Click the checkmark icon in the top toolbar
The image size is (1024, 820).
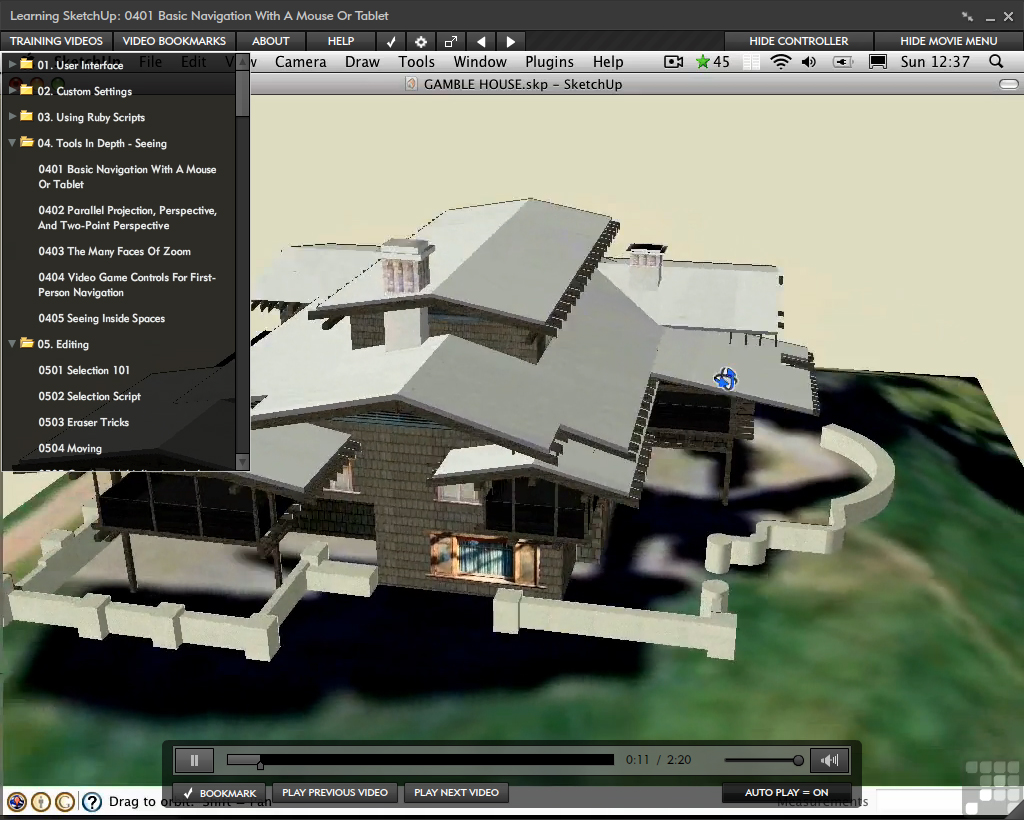[x=391, y=42]
